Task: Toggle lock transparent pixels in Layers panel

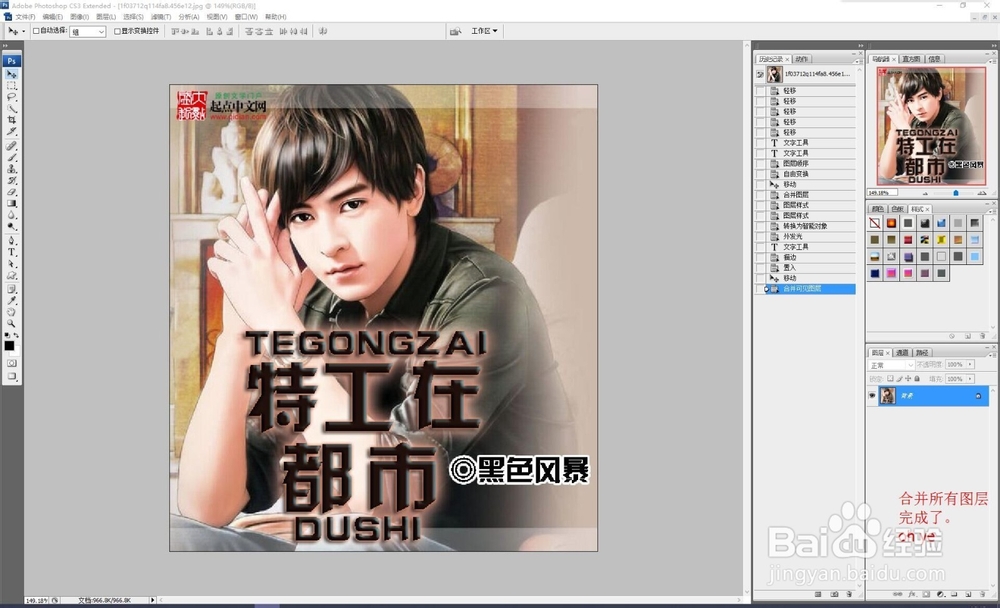Action: (x=890, y=378)
